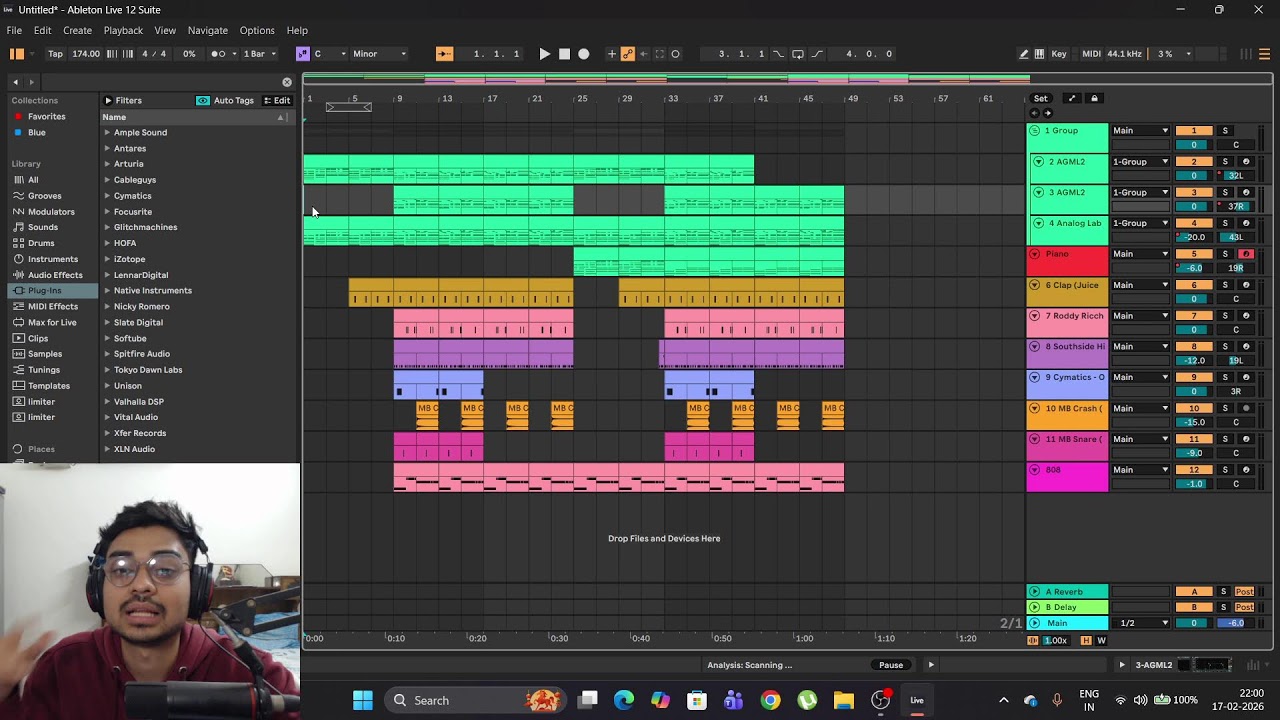Toggle Key map mode button
The image size is (1280, 720).
1058,54
